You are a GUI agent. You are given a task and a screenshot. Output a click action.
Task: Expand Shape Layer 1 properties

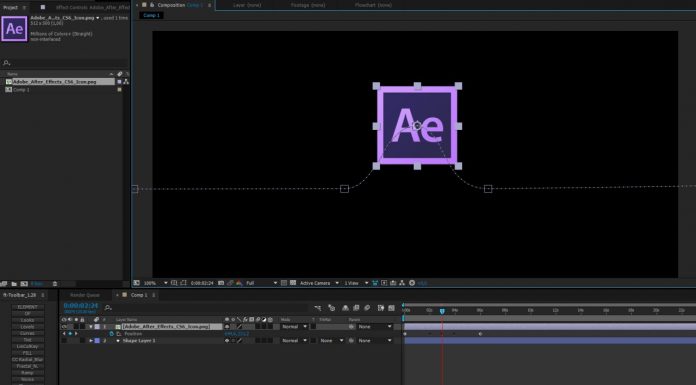point(91,341)
